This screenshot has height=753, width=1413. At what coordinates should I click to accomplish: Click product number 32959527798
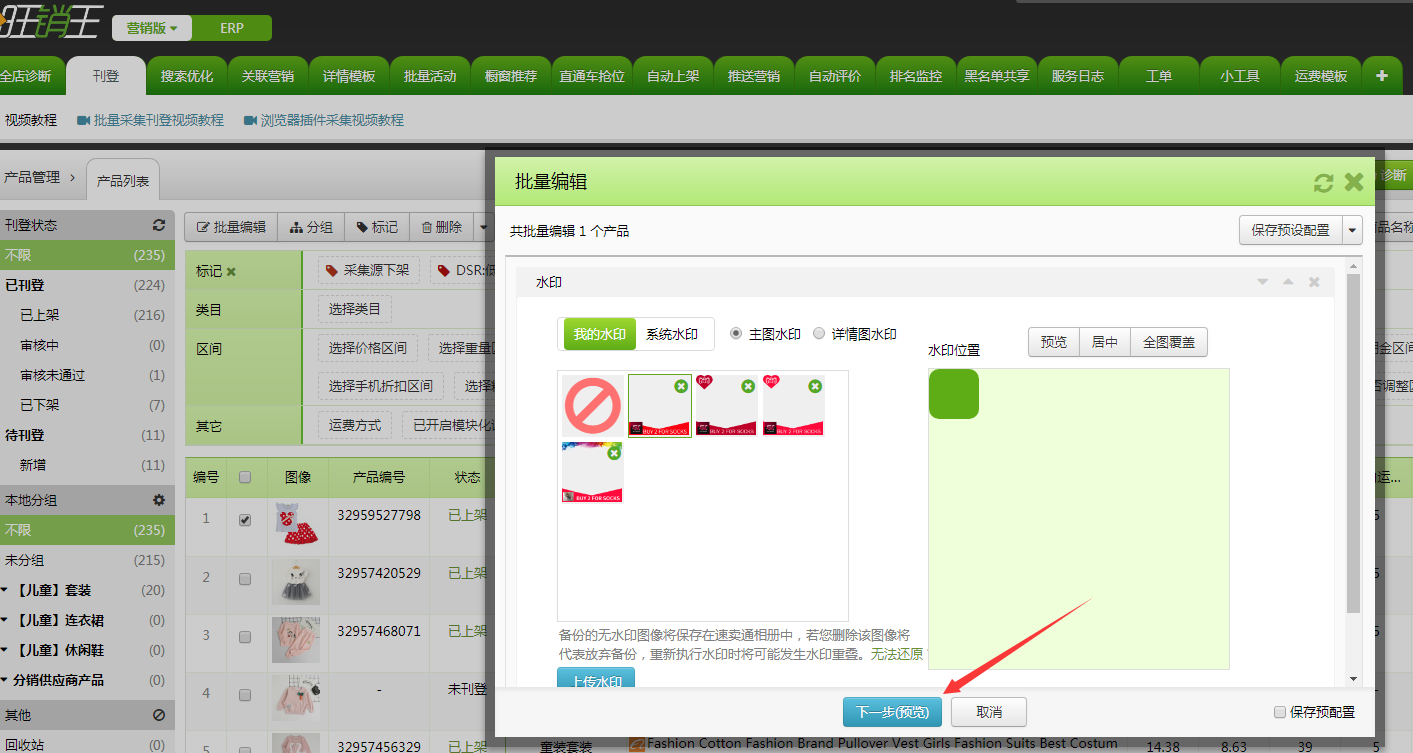point(379,516)
